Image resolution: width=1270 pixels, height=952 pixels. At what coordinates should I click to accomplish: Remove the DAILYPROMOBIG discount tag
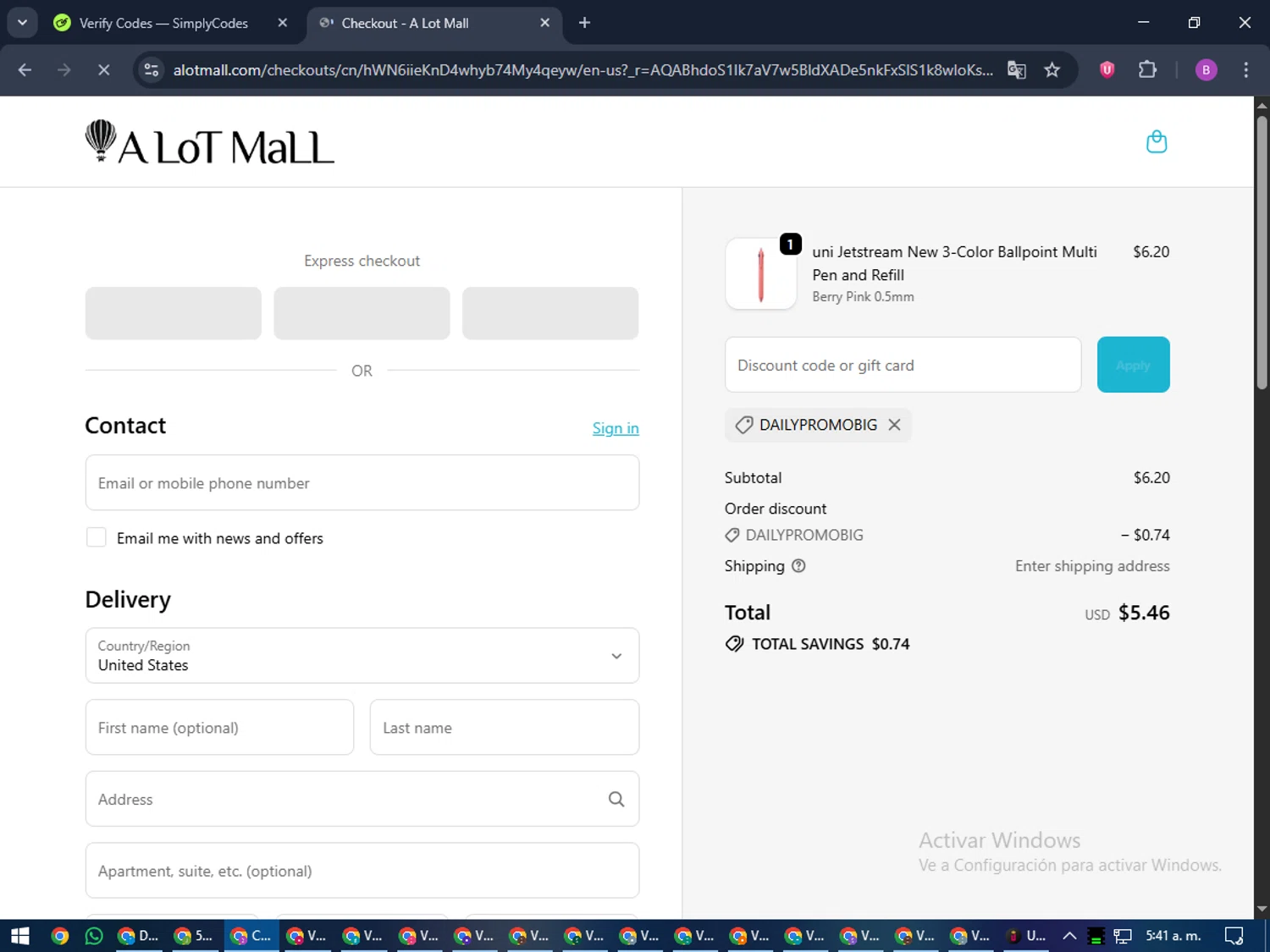pos(894,425)
